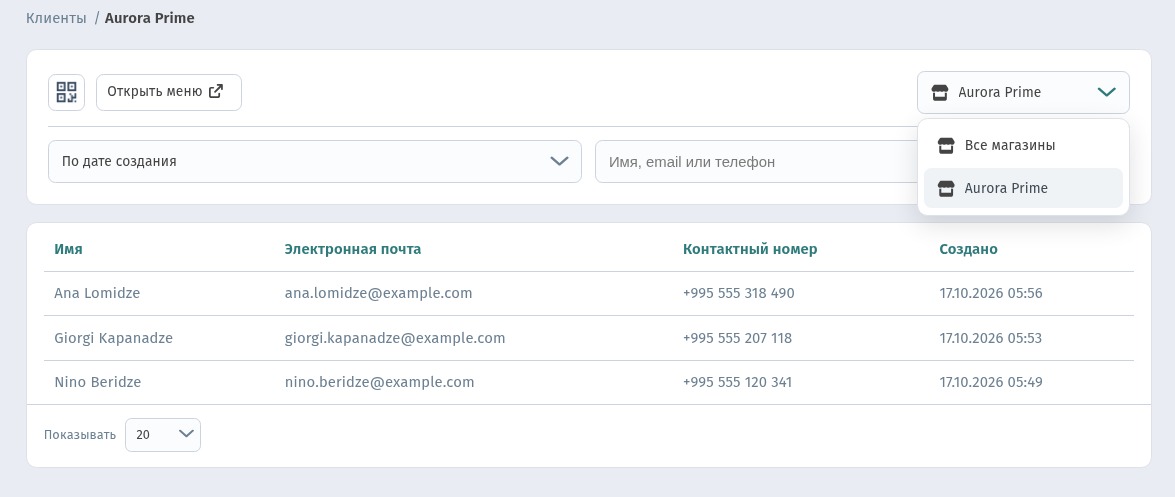Image resolution: width=1175 pixels, height=497 pixels.
Task: Click Aurora Prime in the breadcrumb
Action: coord(149,18)
